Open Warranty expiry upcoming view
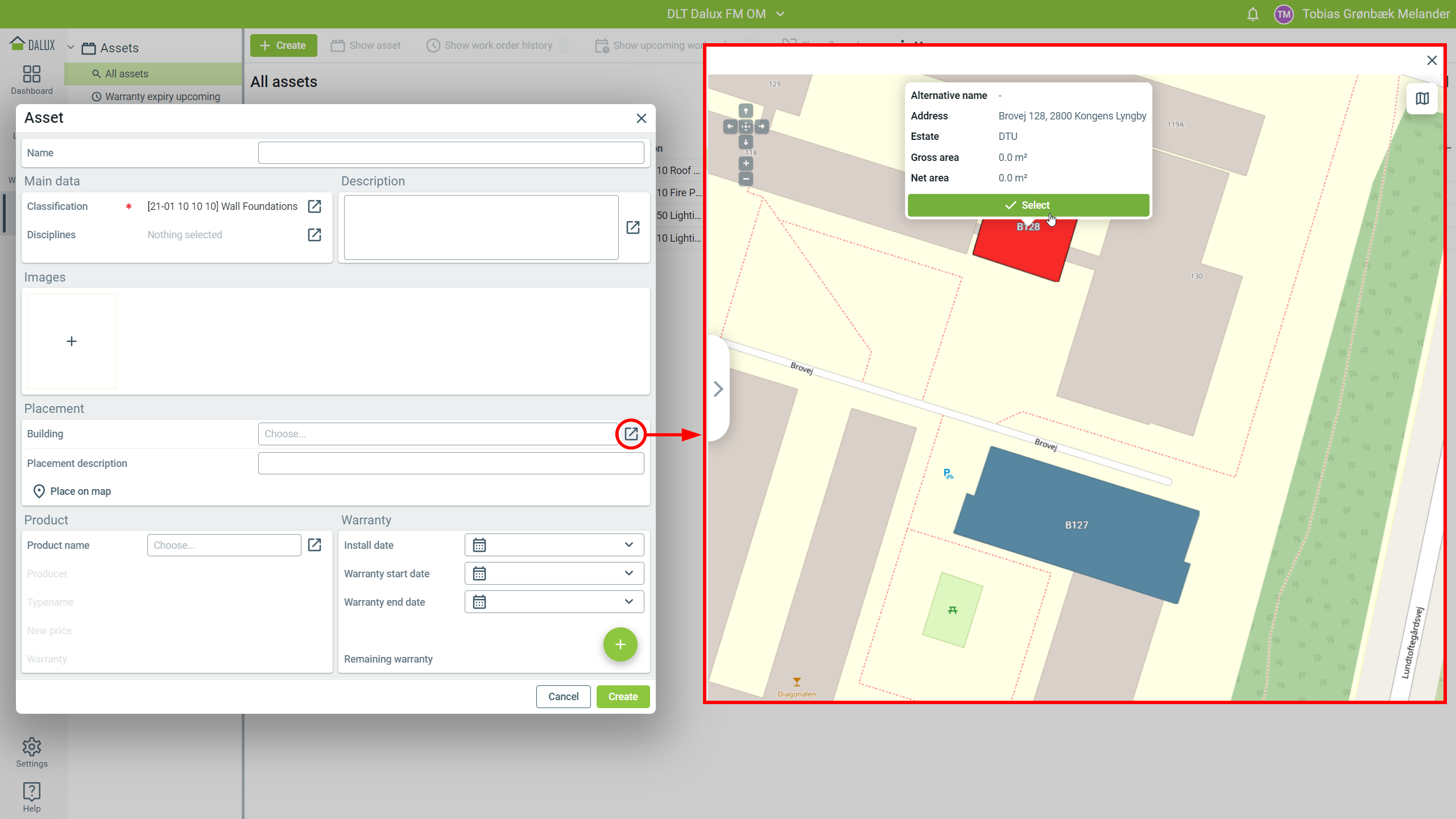 (x=162, y=97)
